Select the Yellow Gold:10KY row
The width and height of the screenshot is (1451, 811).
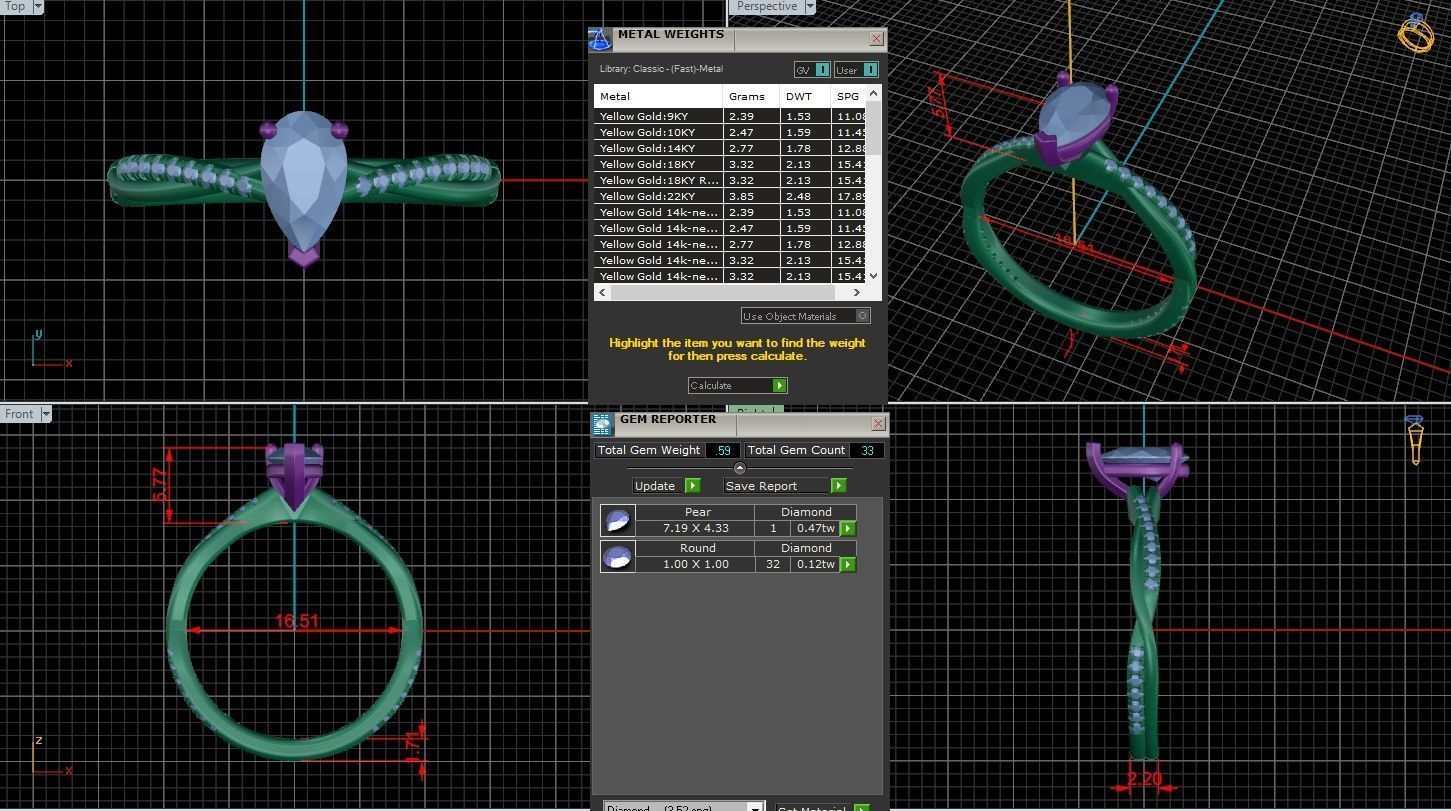point(730,132)
